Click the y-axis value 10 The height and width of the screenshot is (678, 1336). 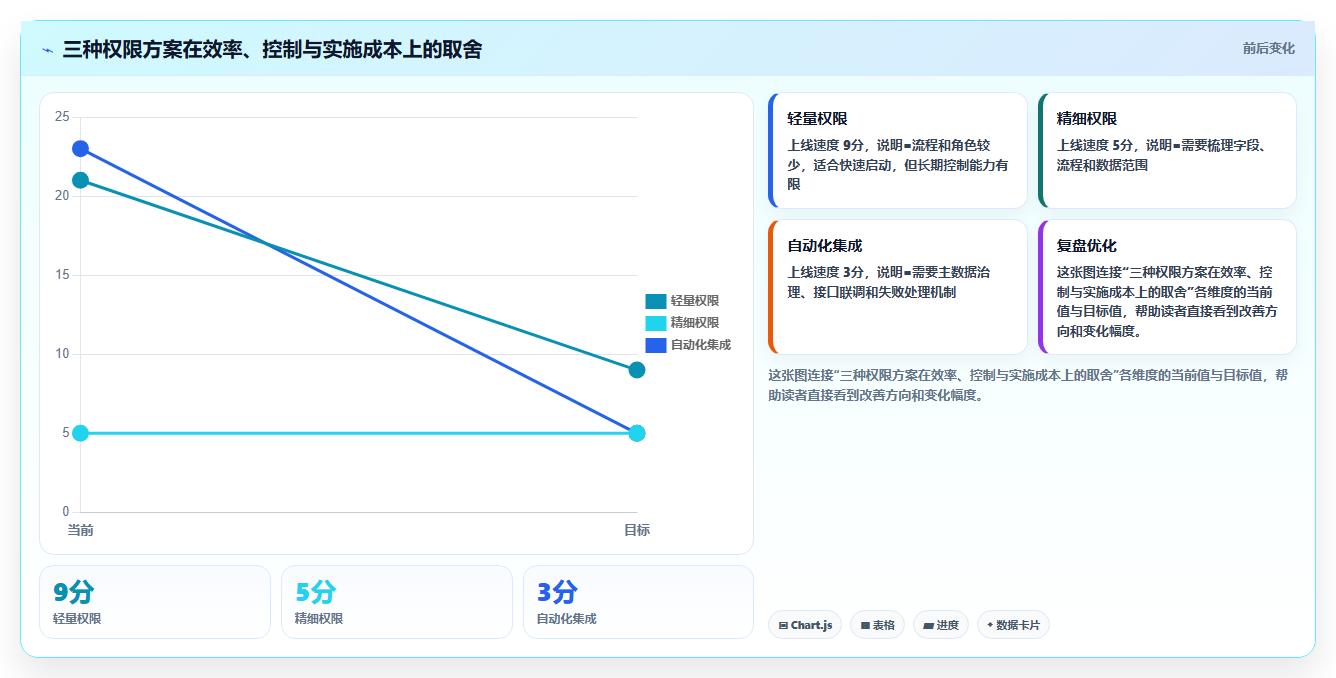click(x=62, y=354)
